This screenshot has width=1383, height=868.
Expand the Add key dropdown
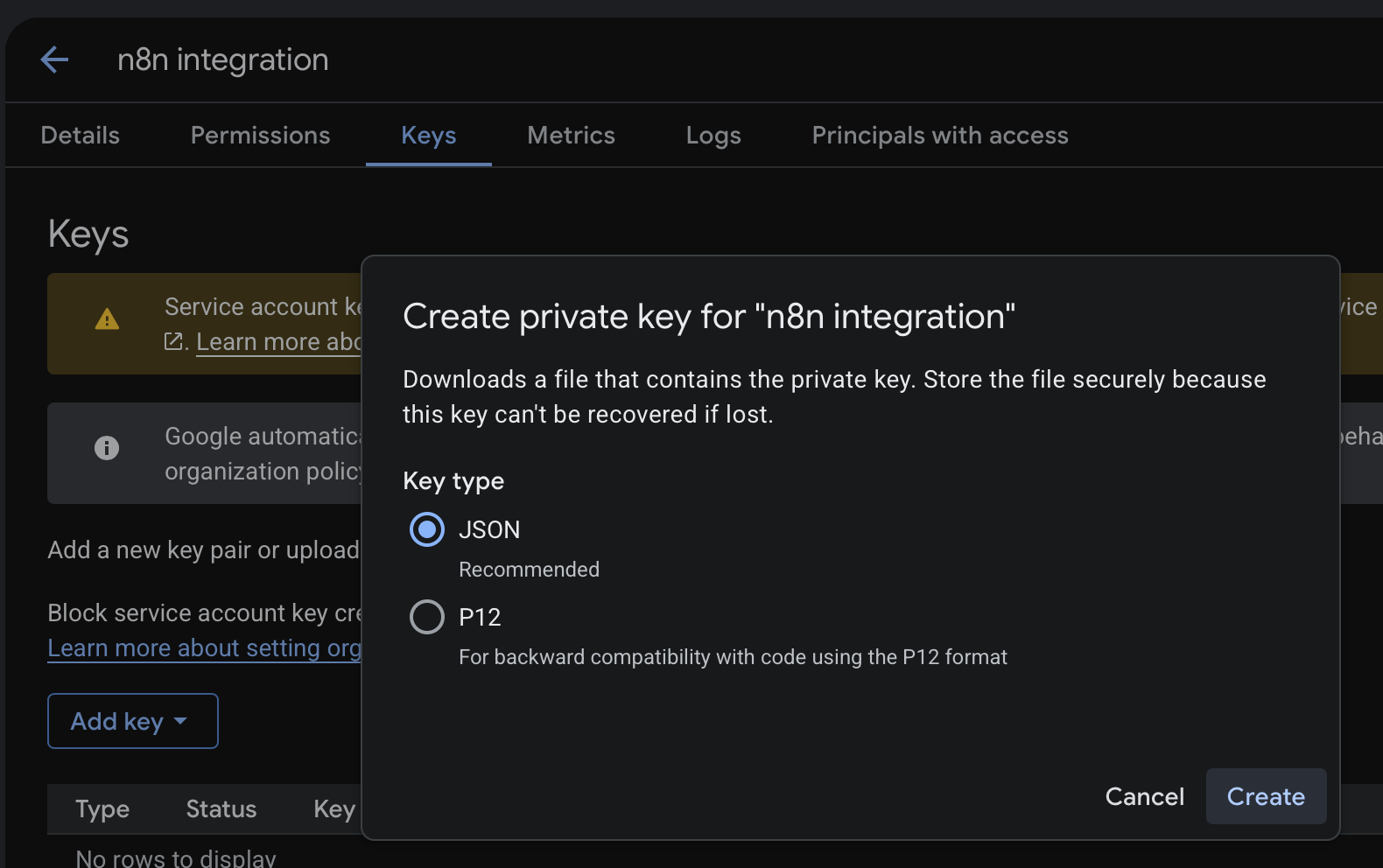[133, 721]
